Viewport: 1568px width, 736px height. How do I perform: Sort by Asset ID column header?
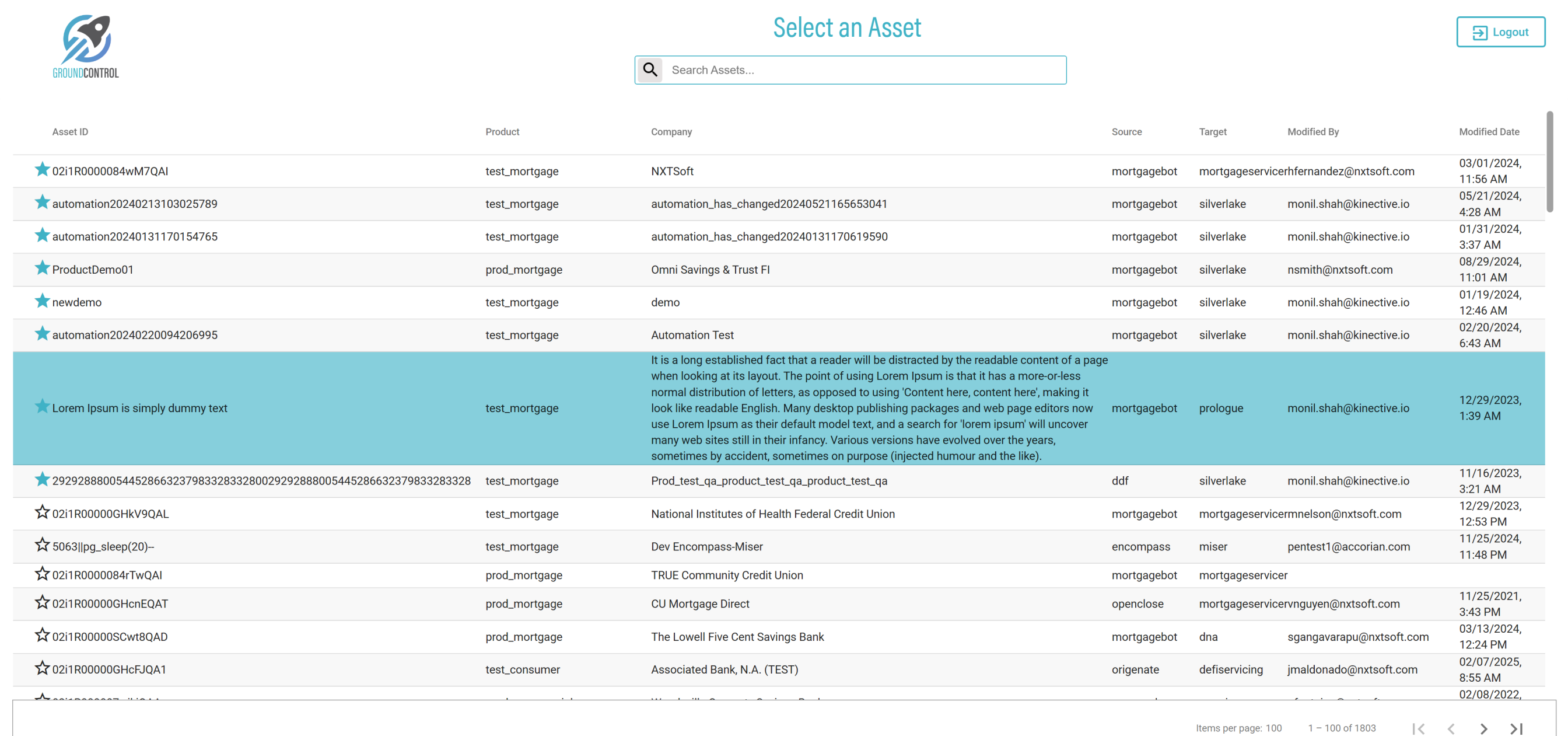pos(70,131)
